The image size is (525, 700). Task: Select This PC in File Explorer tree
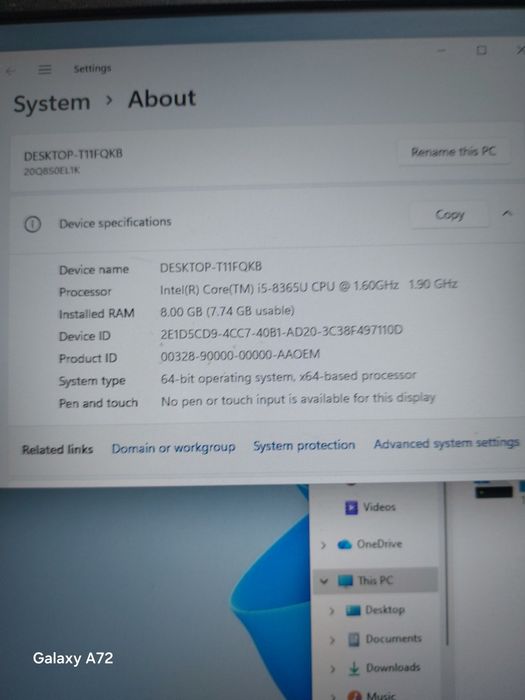coord(375,580)
